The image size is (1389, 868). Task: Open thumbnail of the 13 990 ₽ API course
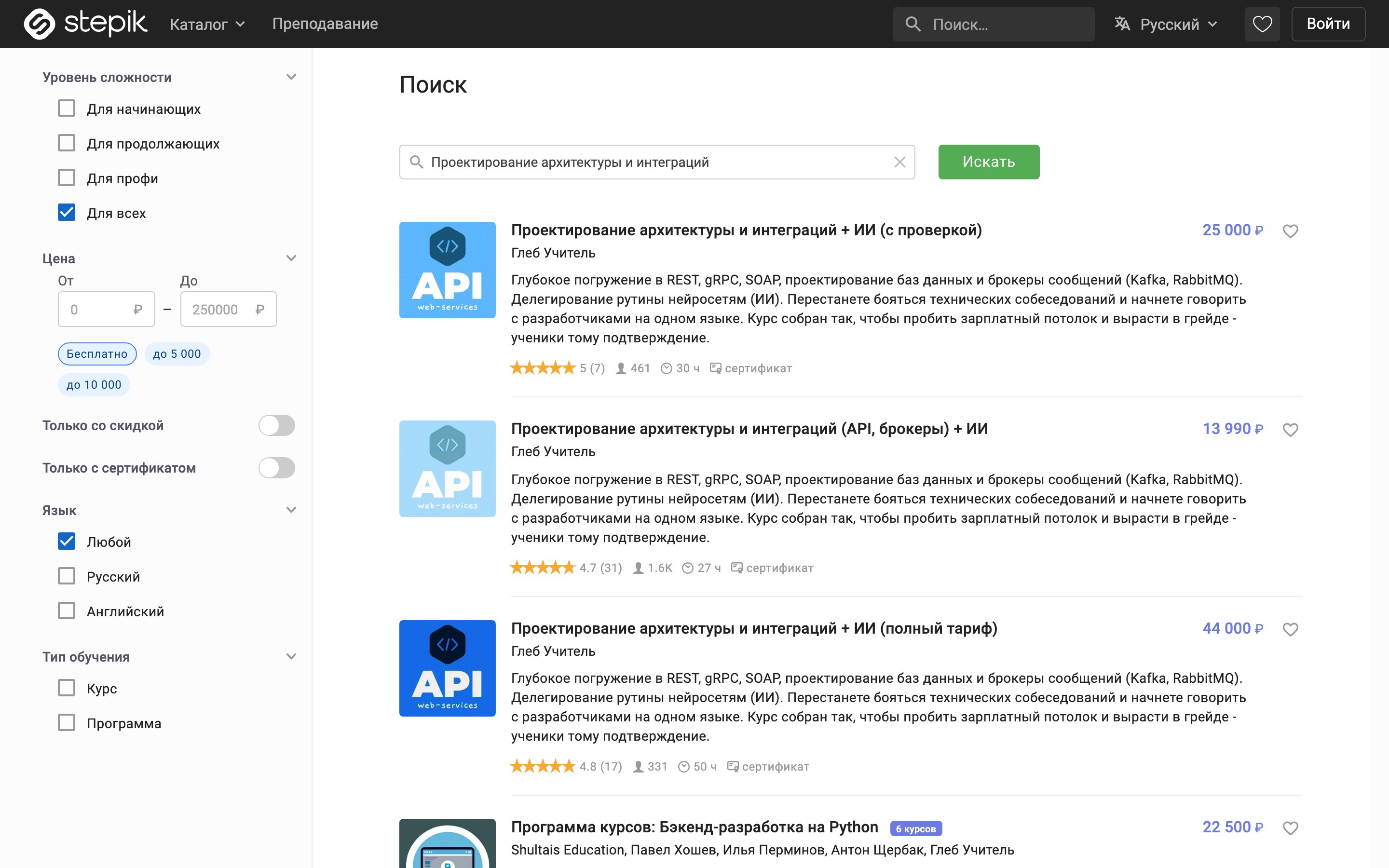pos(448,468)
